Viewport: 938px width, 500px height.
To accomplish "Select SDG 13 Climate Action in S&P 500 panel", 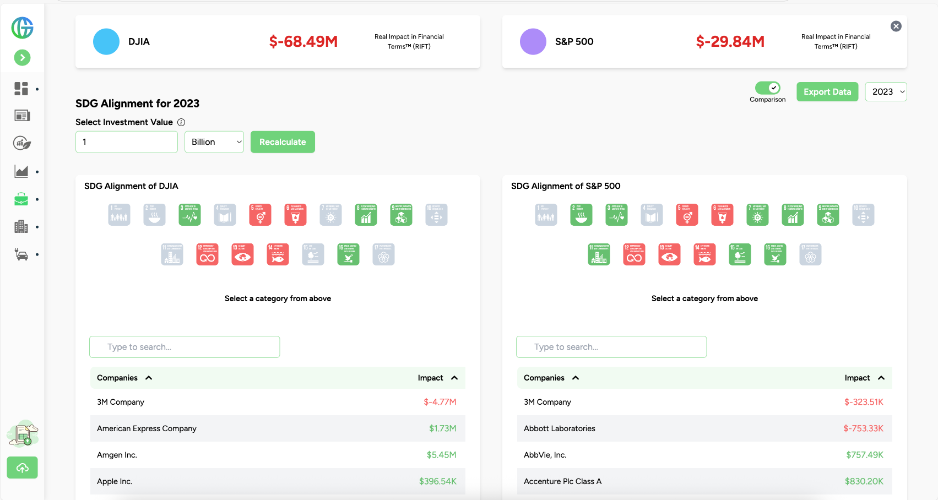I will click(669, 254).
